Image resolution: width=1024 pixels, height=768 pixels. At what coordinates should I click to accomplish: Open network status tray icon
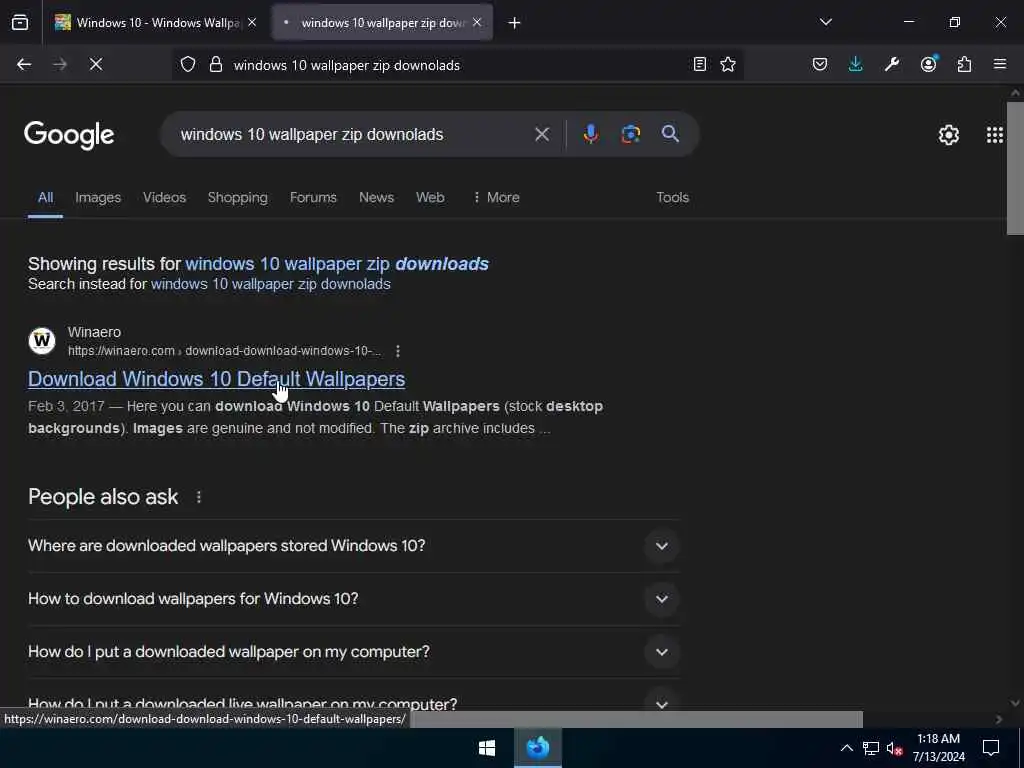(x=871, y=748)
